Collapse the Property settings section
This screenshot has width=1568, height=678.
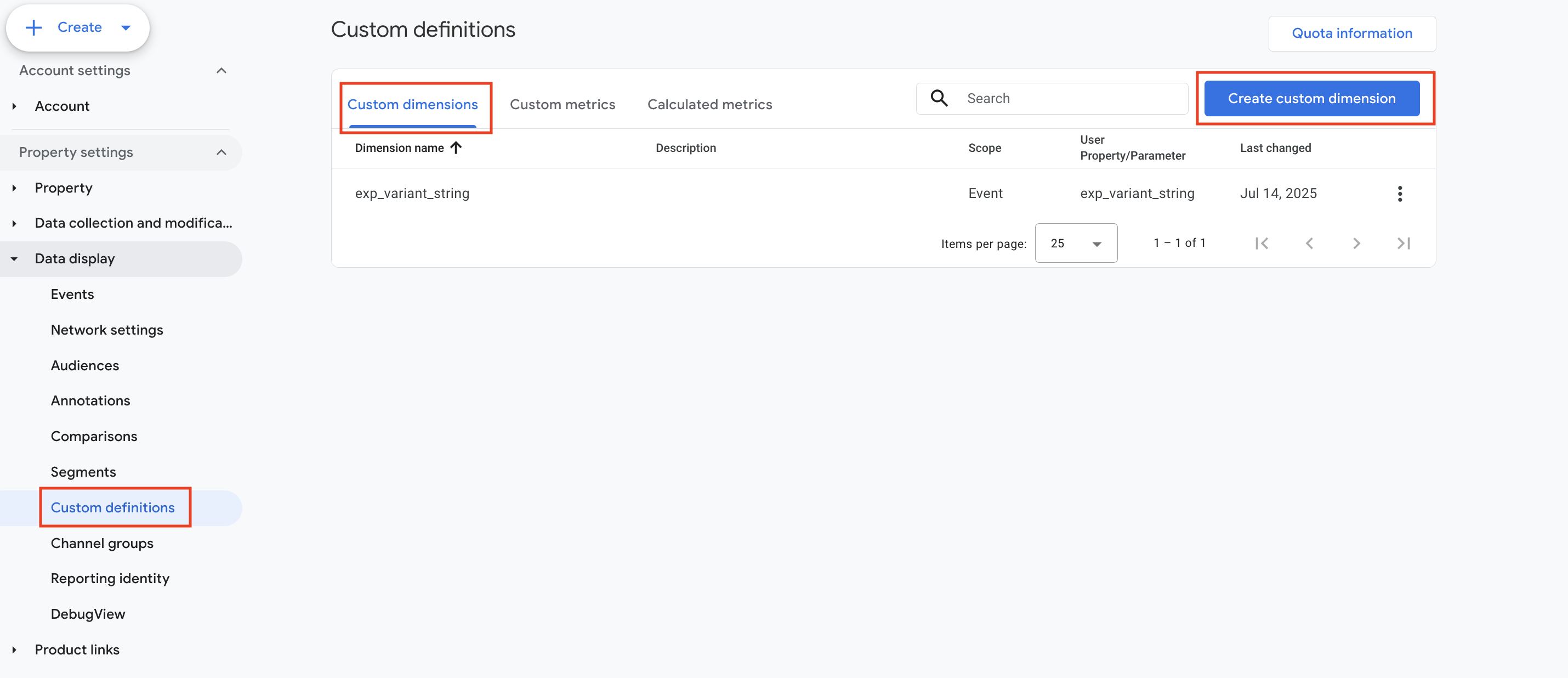221,152
